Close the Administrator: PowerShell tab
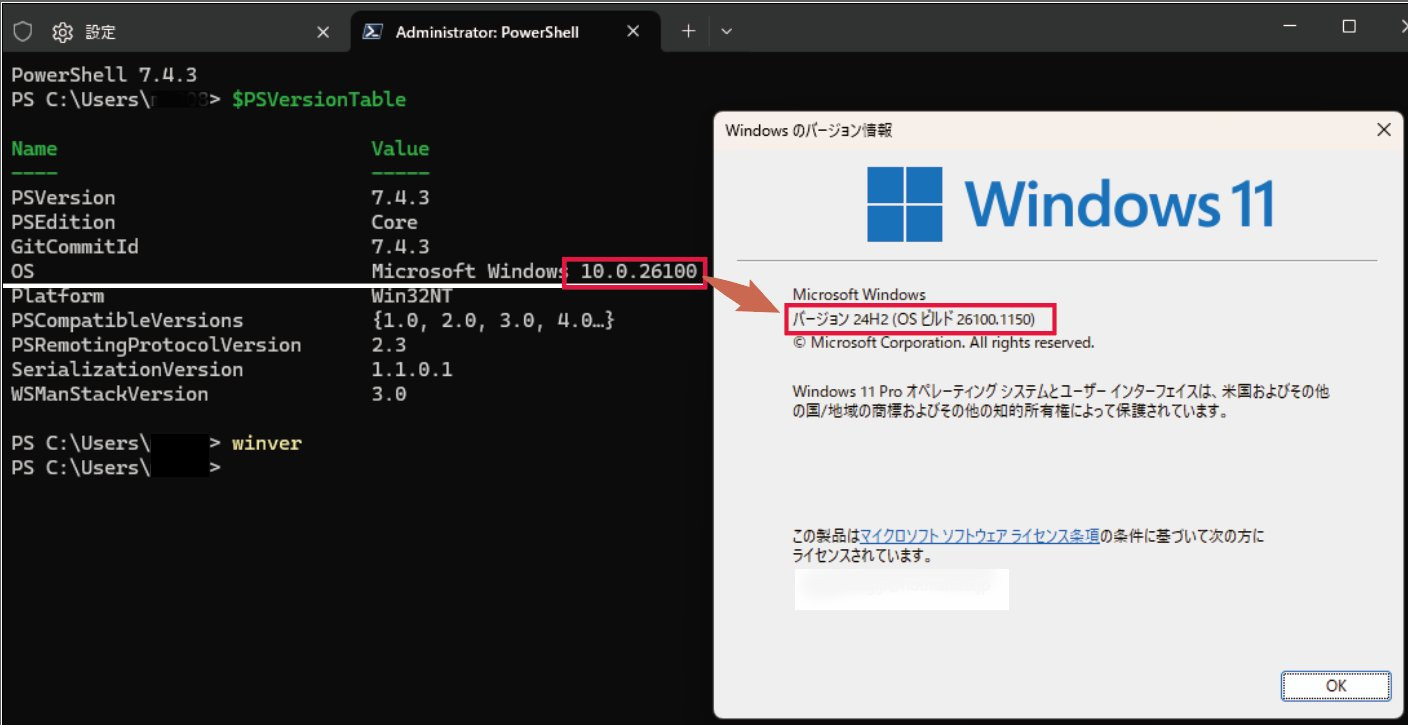 pyautogui.click(x=633, y=32)
